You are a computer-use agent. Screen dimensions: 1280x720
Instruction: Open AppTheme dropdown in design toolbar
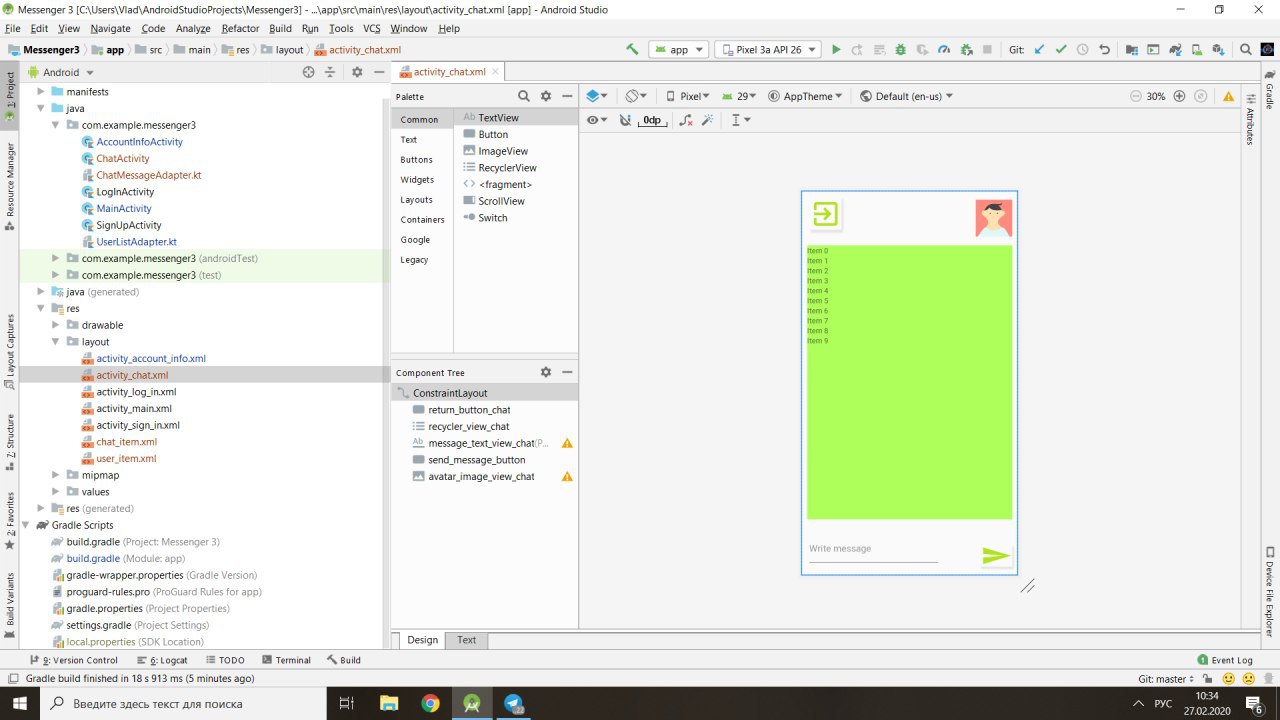pyautogui.click(x=806, y=96)
